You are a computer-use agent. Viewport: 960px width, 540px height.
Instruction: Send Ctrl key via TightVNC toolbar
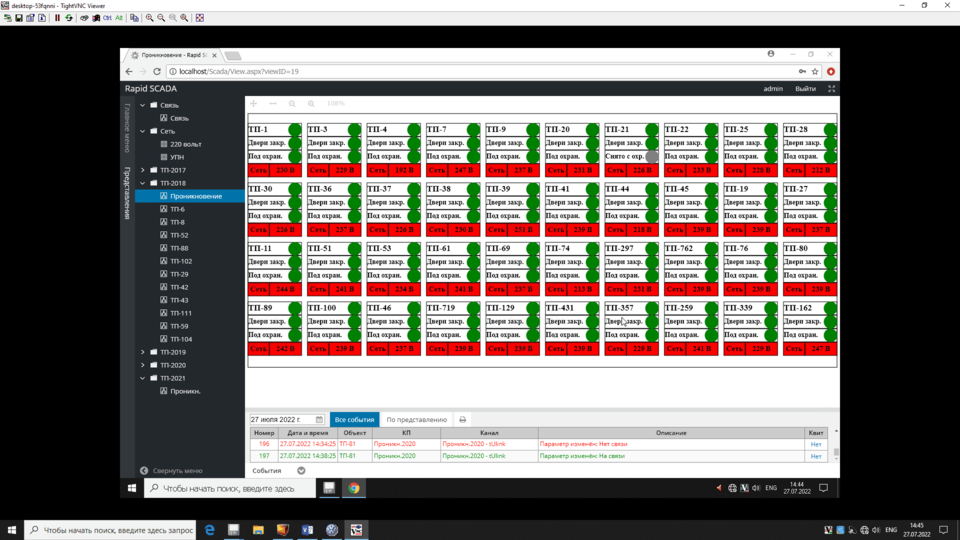tap(107, 17)
